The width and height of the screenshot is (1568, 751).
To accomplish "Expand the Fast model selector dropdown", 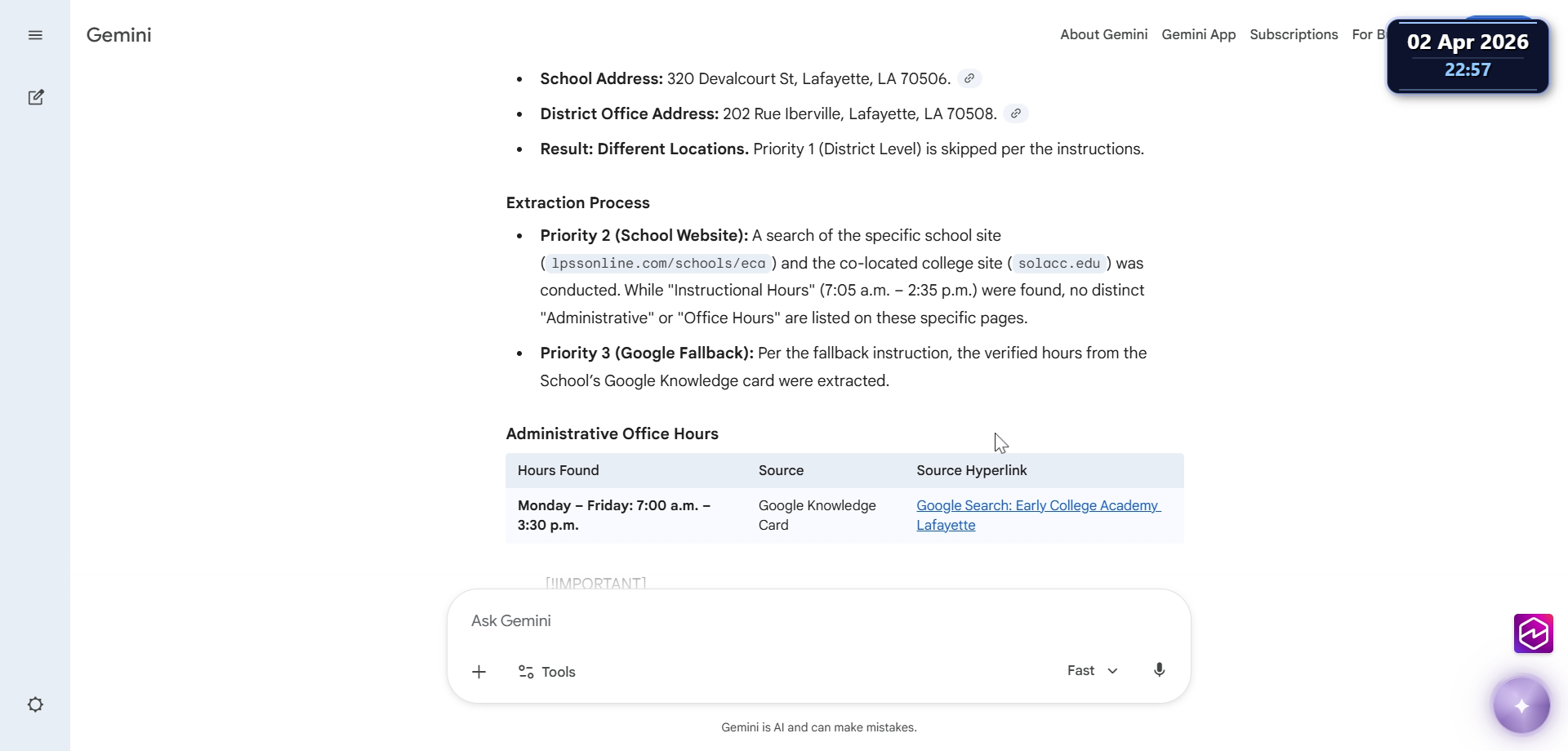I will [x=1092, y=670].
